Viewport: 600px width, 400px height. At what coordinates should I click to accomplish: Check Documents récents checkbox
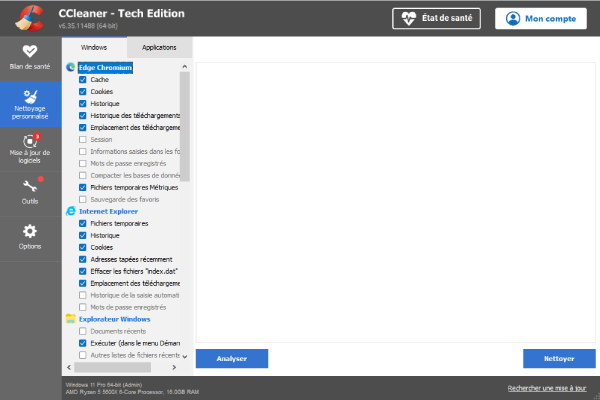tap(83, 331)
